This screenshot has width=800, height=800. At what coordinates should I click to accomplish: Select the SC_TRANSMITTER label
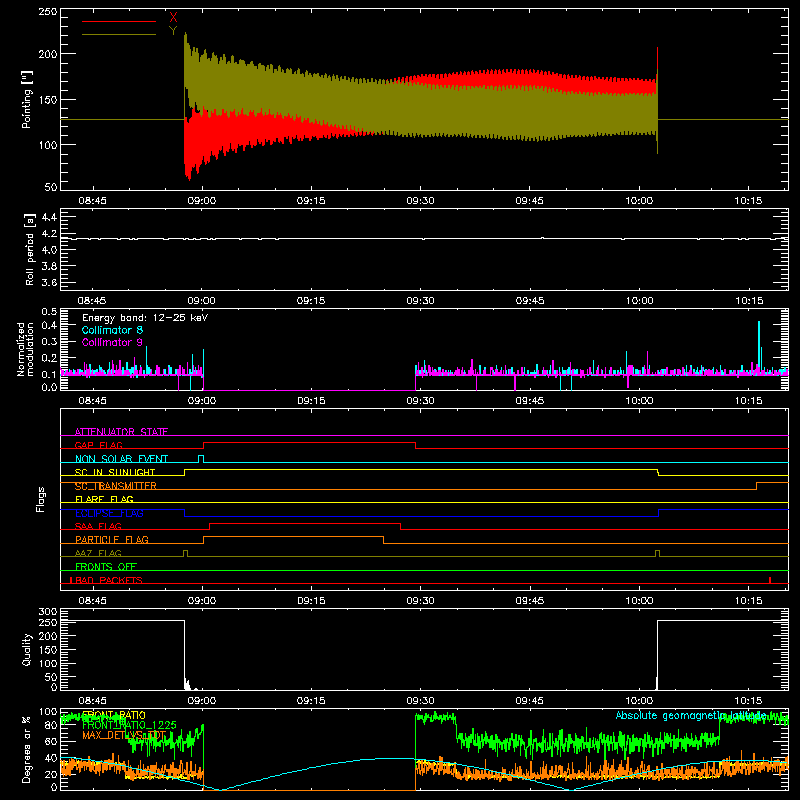[116, 486]
